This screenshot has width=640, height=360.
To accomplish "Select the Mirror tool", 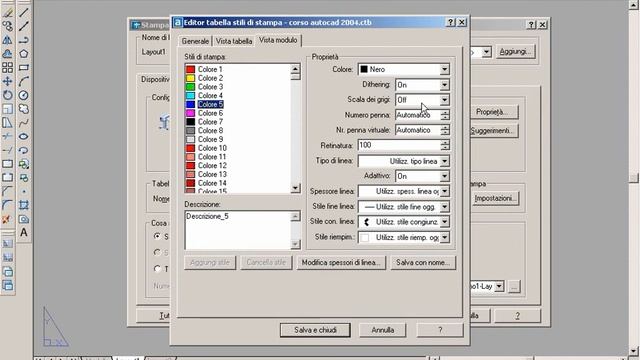I will tap(7, 40).
